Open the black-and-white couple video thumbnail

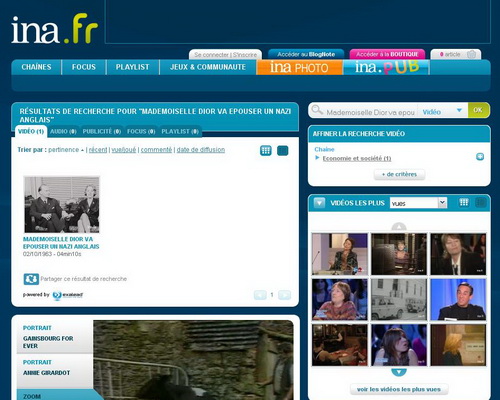pyautogui.click(x=62, y=204)
